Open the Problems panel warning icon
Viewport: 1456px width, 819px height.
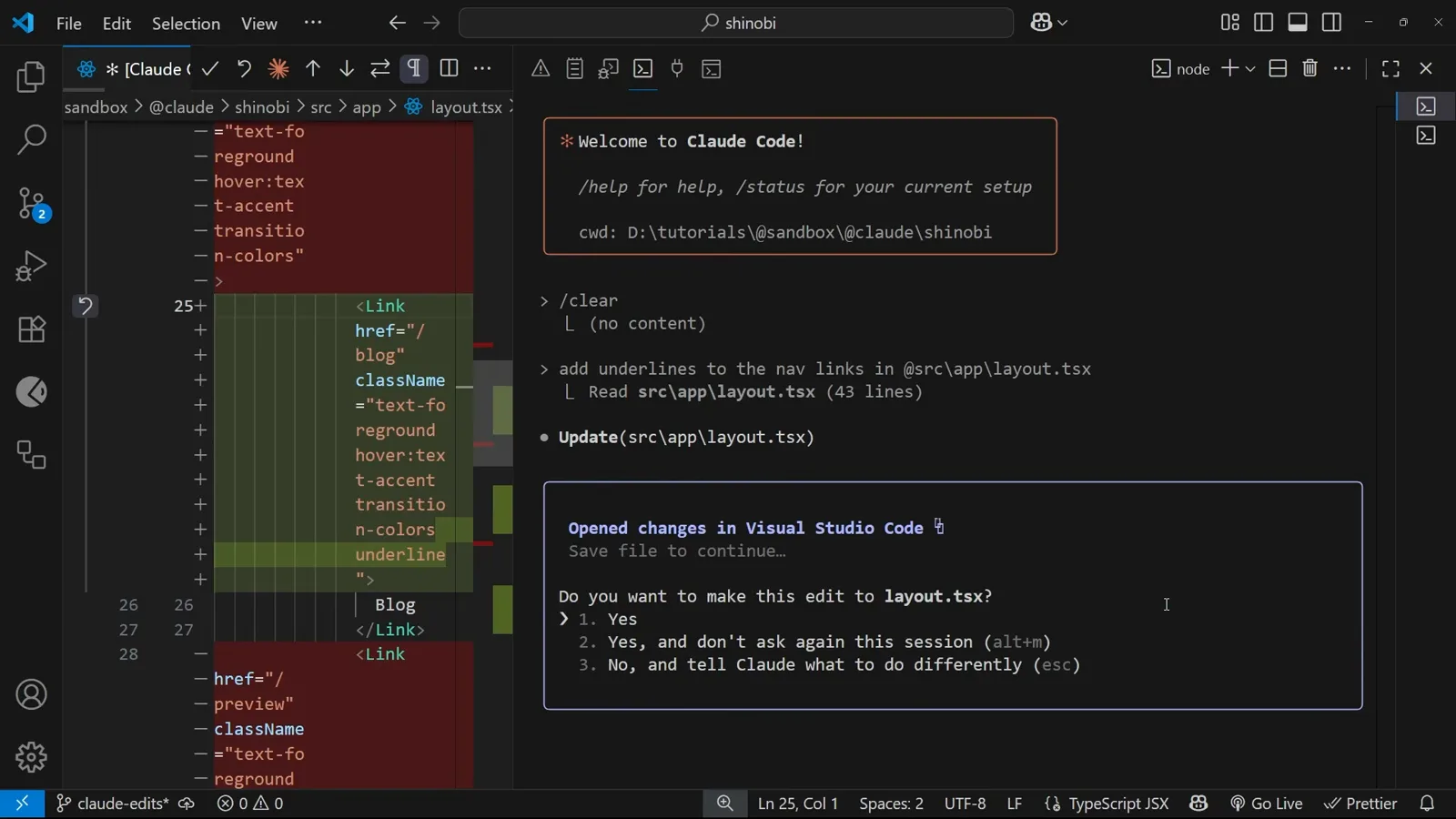[x=541, y=68]
